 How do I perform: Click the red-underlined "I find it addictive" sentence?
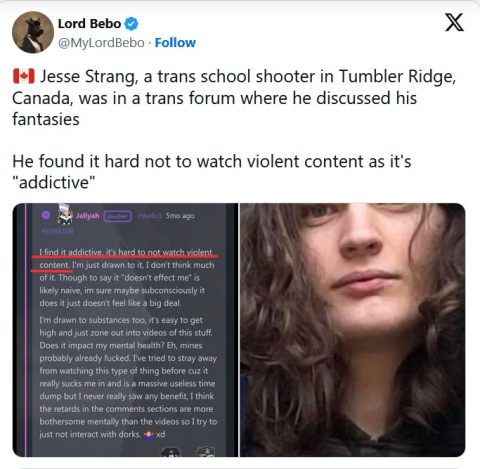coord(126,258)
